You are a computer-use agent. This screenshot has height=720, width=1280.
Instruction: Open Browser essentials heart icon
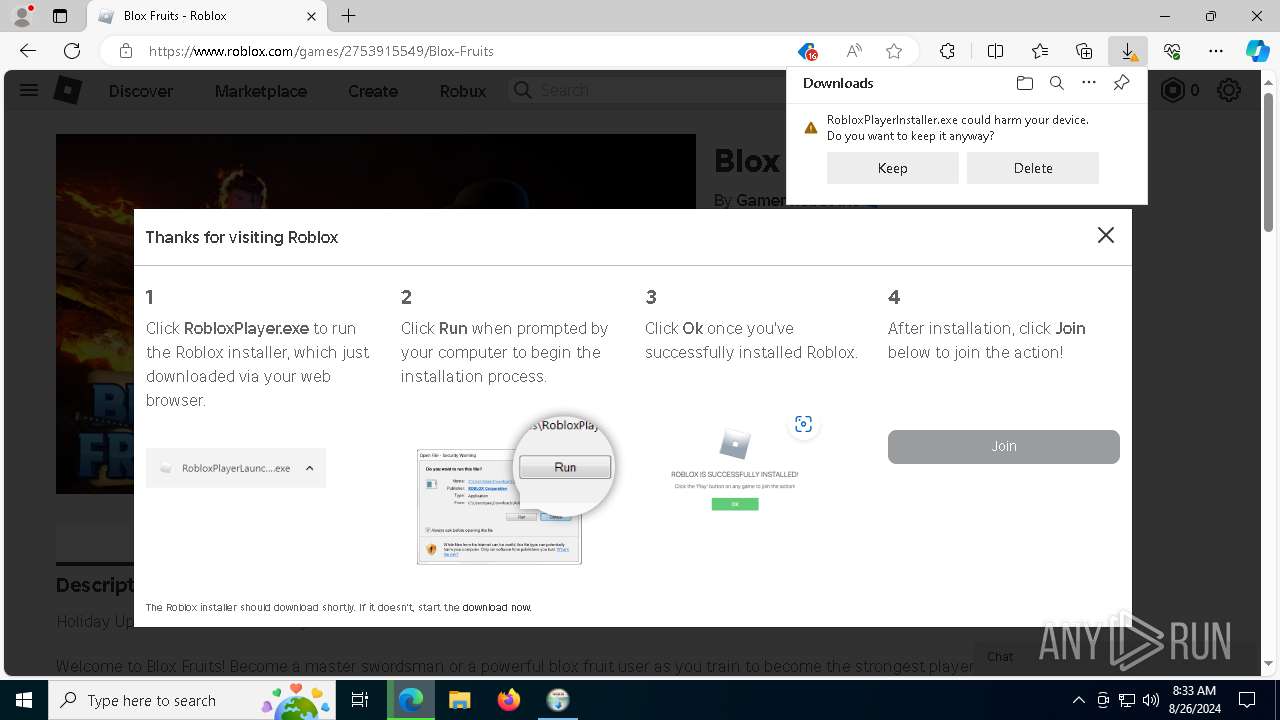[1172, 51]
